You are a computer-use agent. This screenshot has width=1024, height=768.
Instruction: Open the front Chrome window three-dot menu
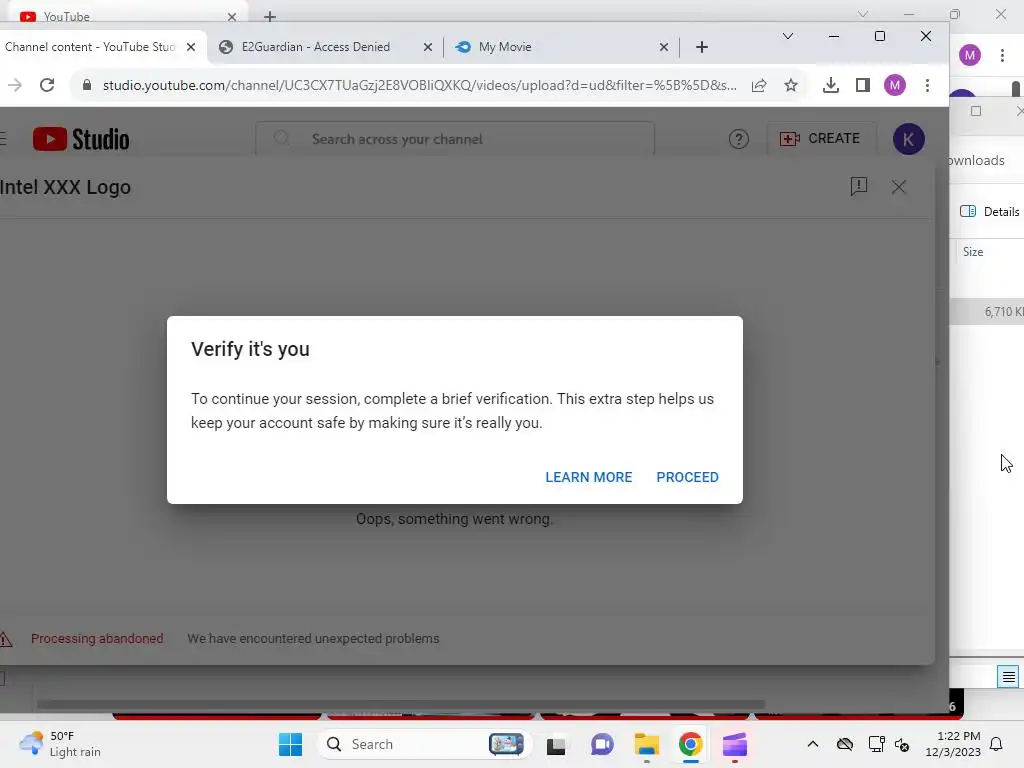click(x=927, y=85)
